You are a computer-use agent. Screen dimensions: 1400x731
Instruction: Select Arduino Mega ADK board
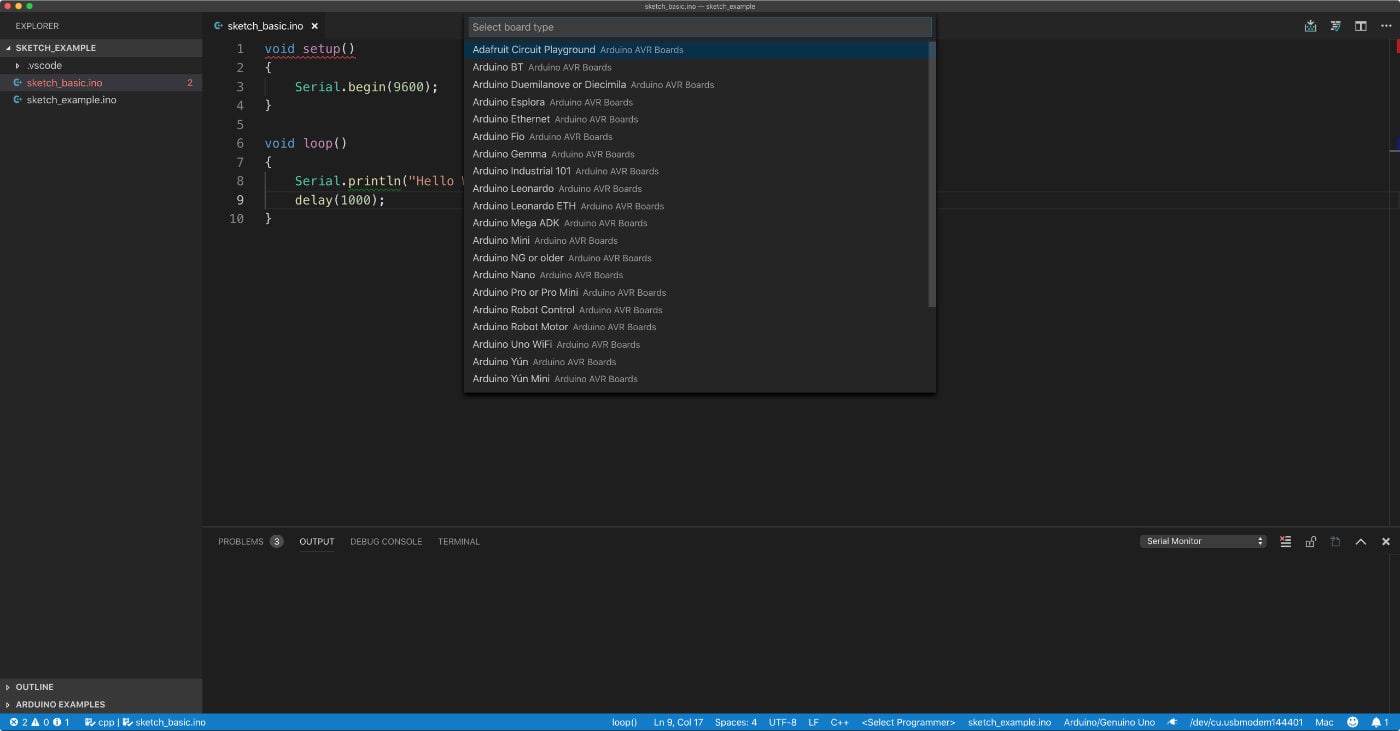coord(697,223)
